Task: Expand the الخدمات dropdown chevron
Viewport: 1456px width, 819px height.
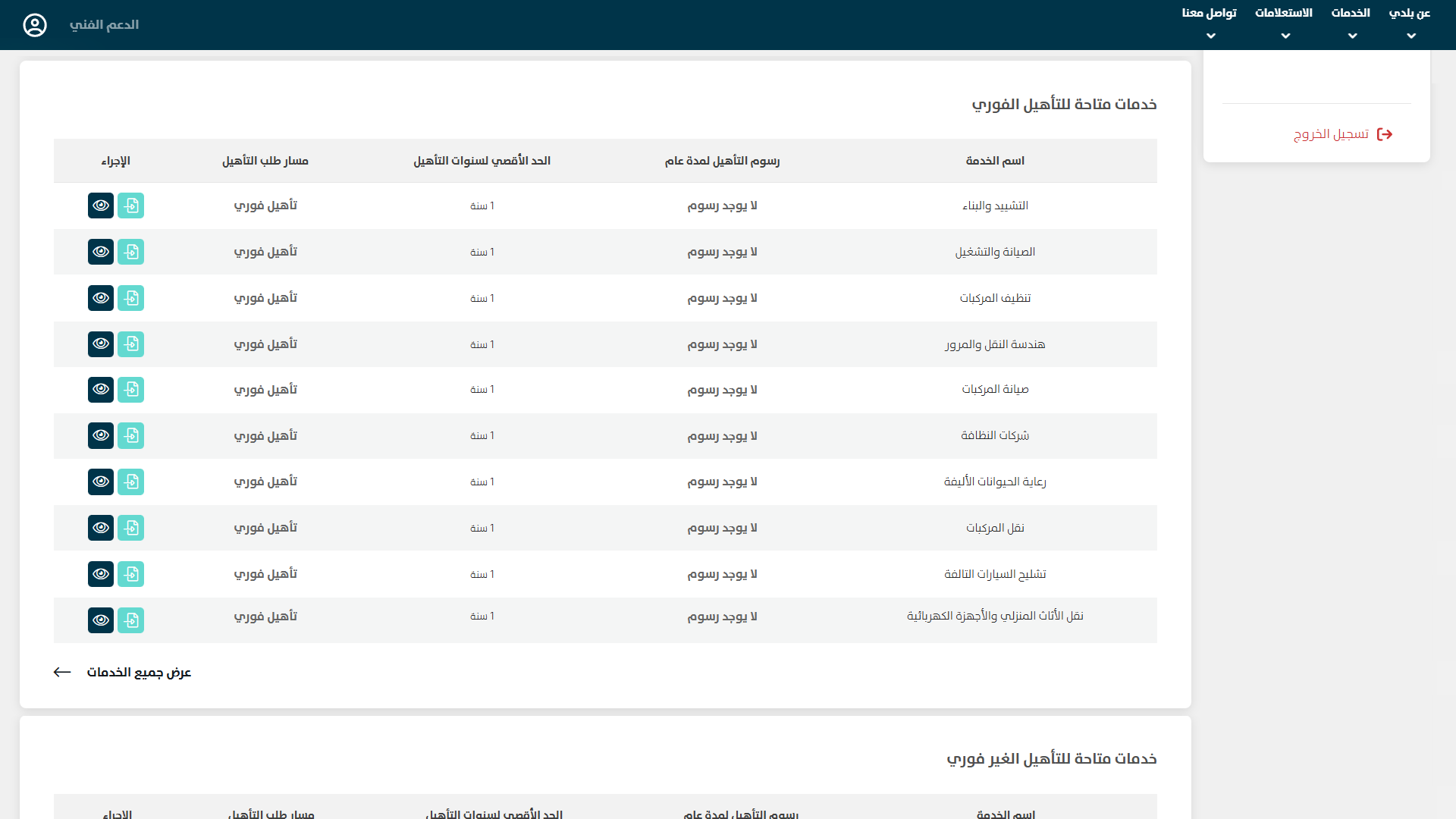Action: pyautogui.click(x=1352, y=36)
